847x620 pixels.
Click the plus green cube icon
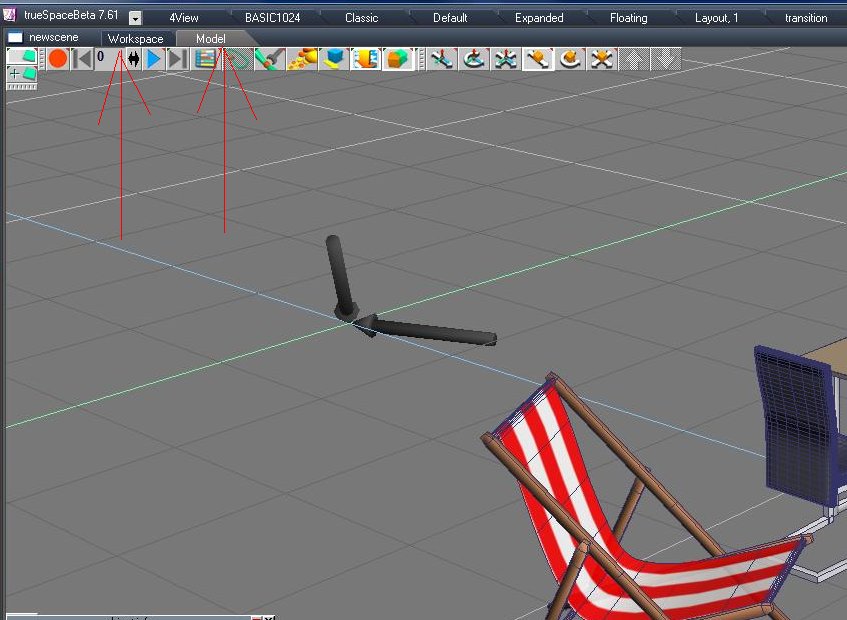[22, 75]
